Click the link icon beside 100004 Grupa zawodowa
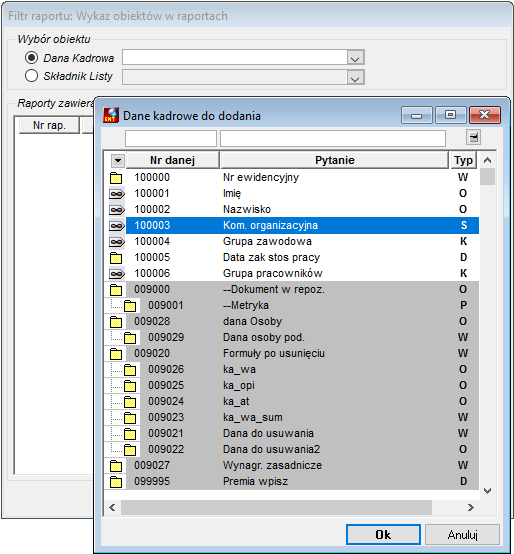The image size is (514, 554). (x=117, y=242)
